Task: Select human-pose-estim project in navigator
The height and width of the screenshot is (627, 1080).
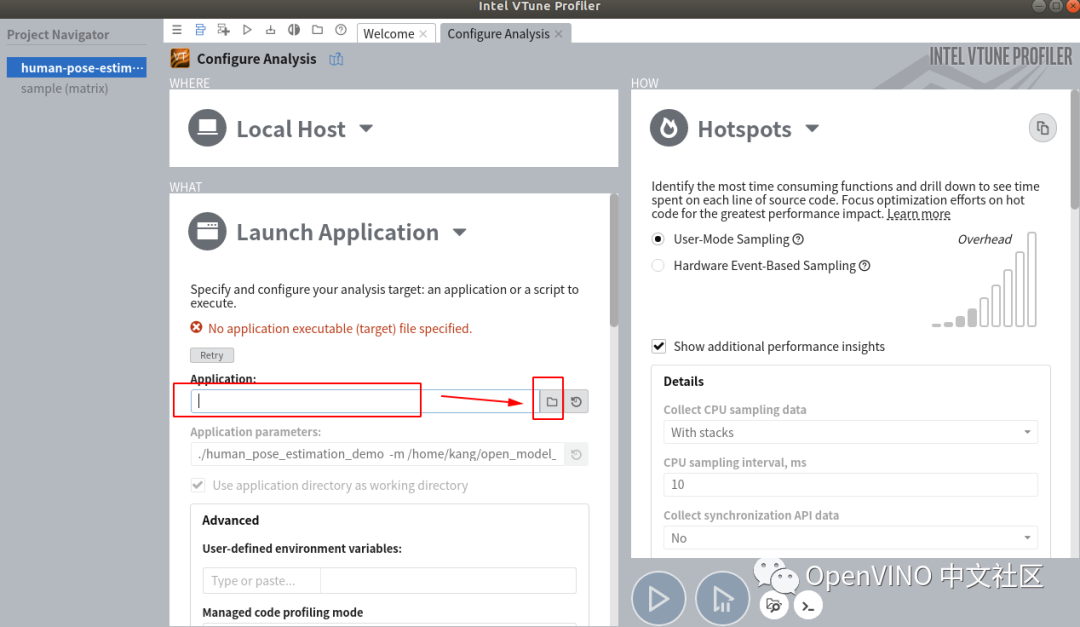Action: (x=76, y=68)
